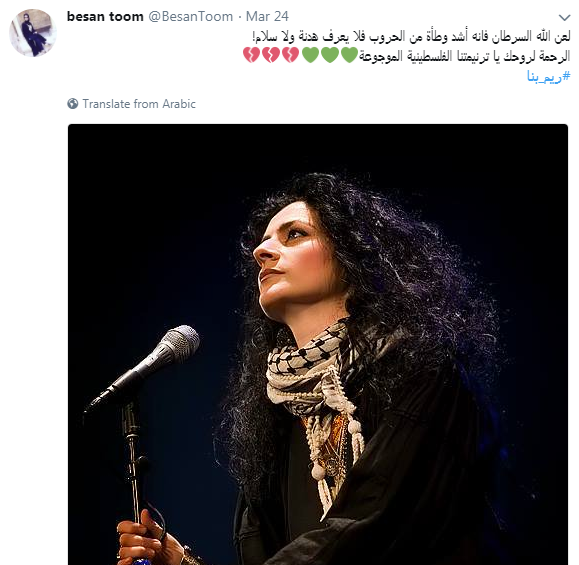Image resolution: width=579 pixels, height=565 pixels.
Task: Click the middle broken heart emoji
Action: click(271, 55)
